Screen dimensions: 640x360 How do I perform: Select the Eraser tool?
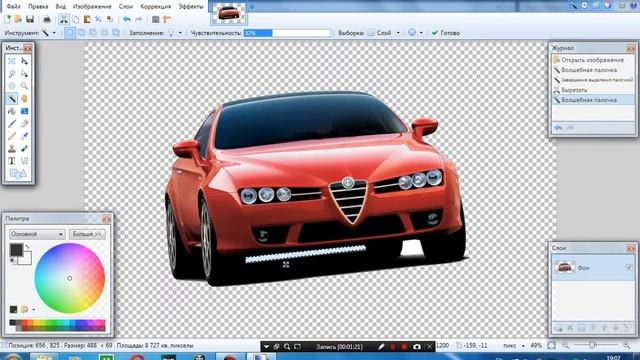(24, 123)
